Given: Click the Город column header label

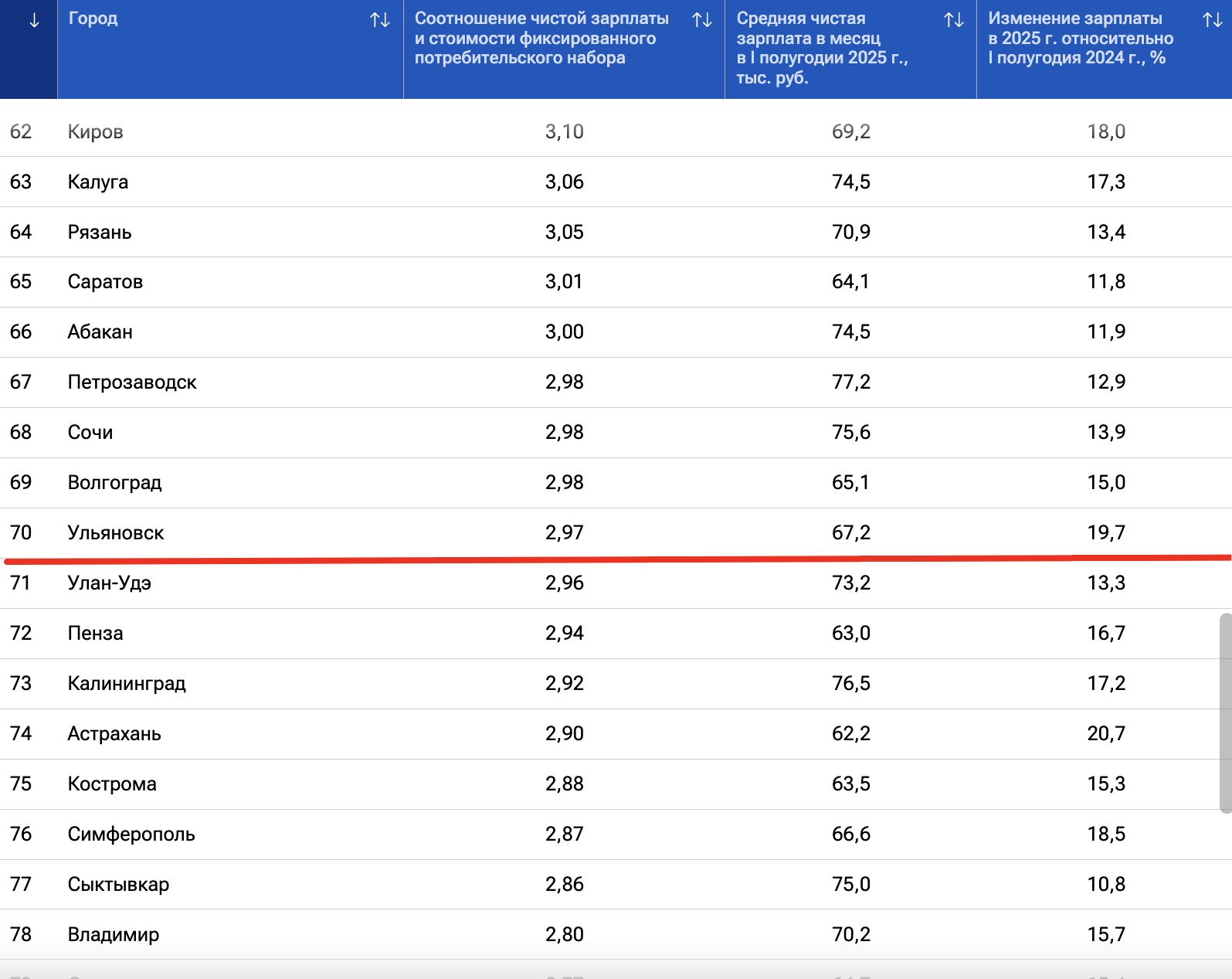Looking at the screenshot, I should (x=93, y=19).
